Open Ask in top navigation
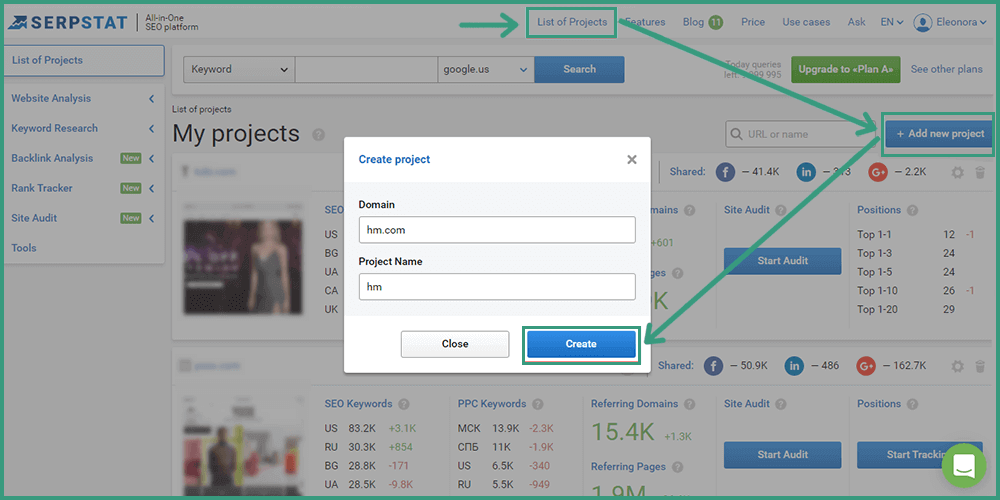1000x500 pixels. pyautogui.click(x=857, y=22)
